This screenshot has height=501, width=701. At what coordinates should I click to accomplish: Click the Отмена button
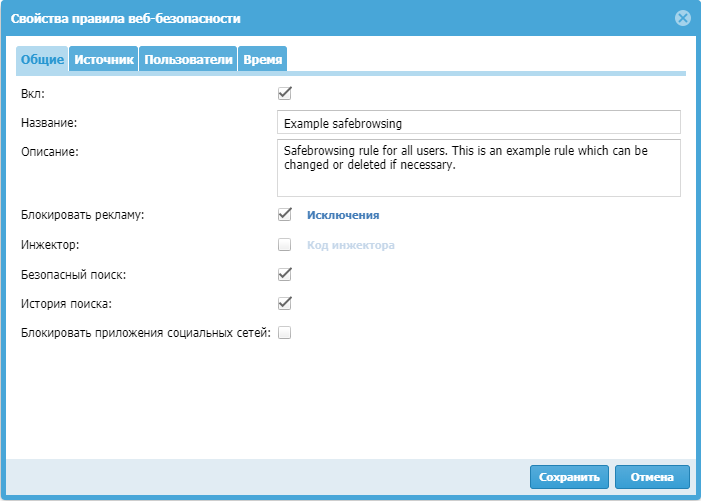click(652, 476)
